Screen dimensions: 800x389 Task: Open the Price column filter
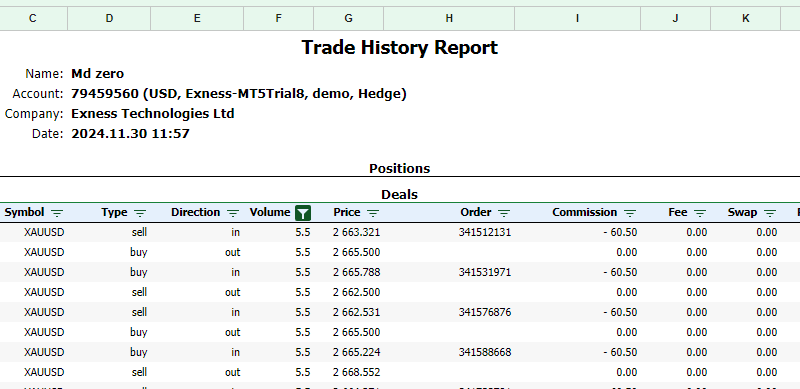tap(373, 213)
